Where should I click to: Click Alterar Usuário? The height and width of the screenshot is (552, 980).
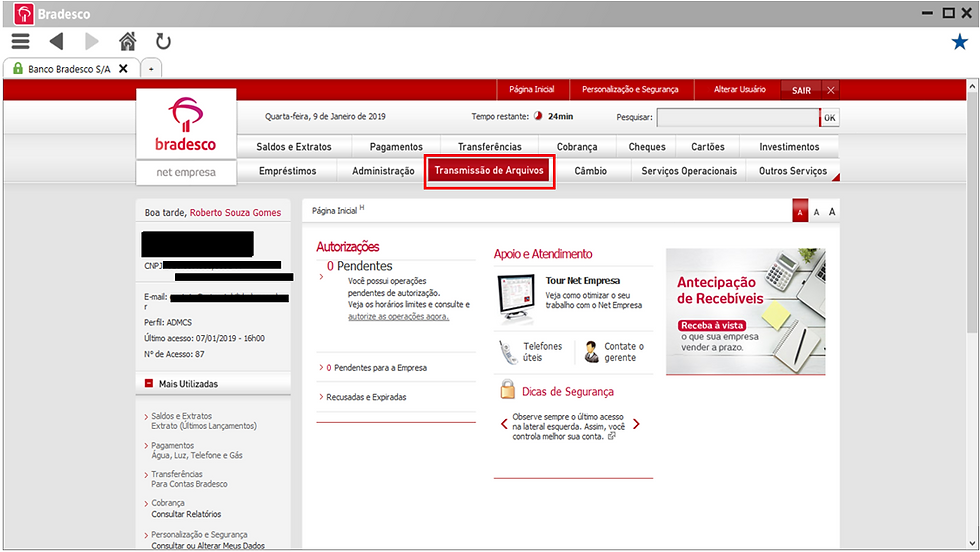(x=739, y=89)
